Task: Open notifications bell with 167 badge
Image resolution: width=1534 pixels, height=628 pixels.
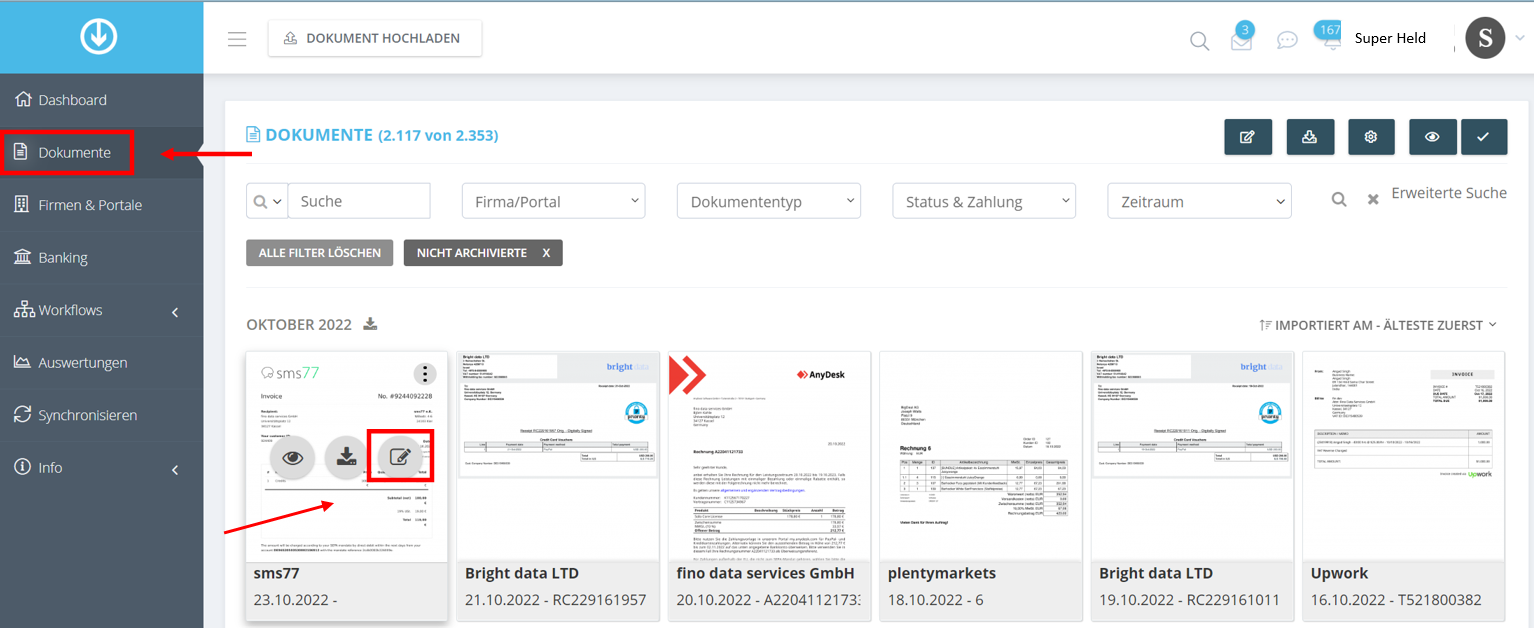Action: [x=1330, y=38]
